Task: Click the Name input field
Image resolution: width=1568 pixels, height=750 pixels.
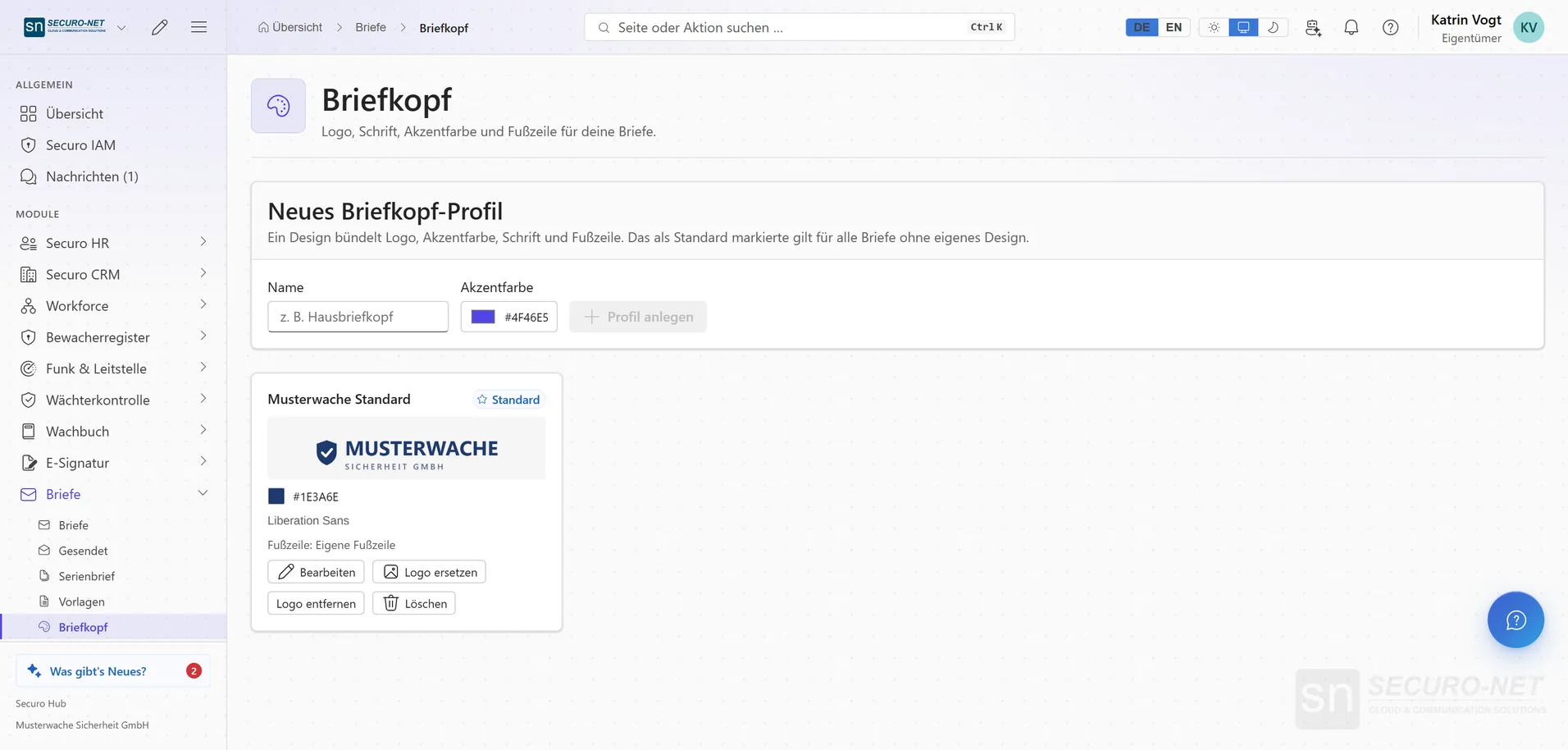Action: (x=358, y=317)
